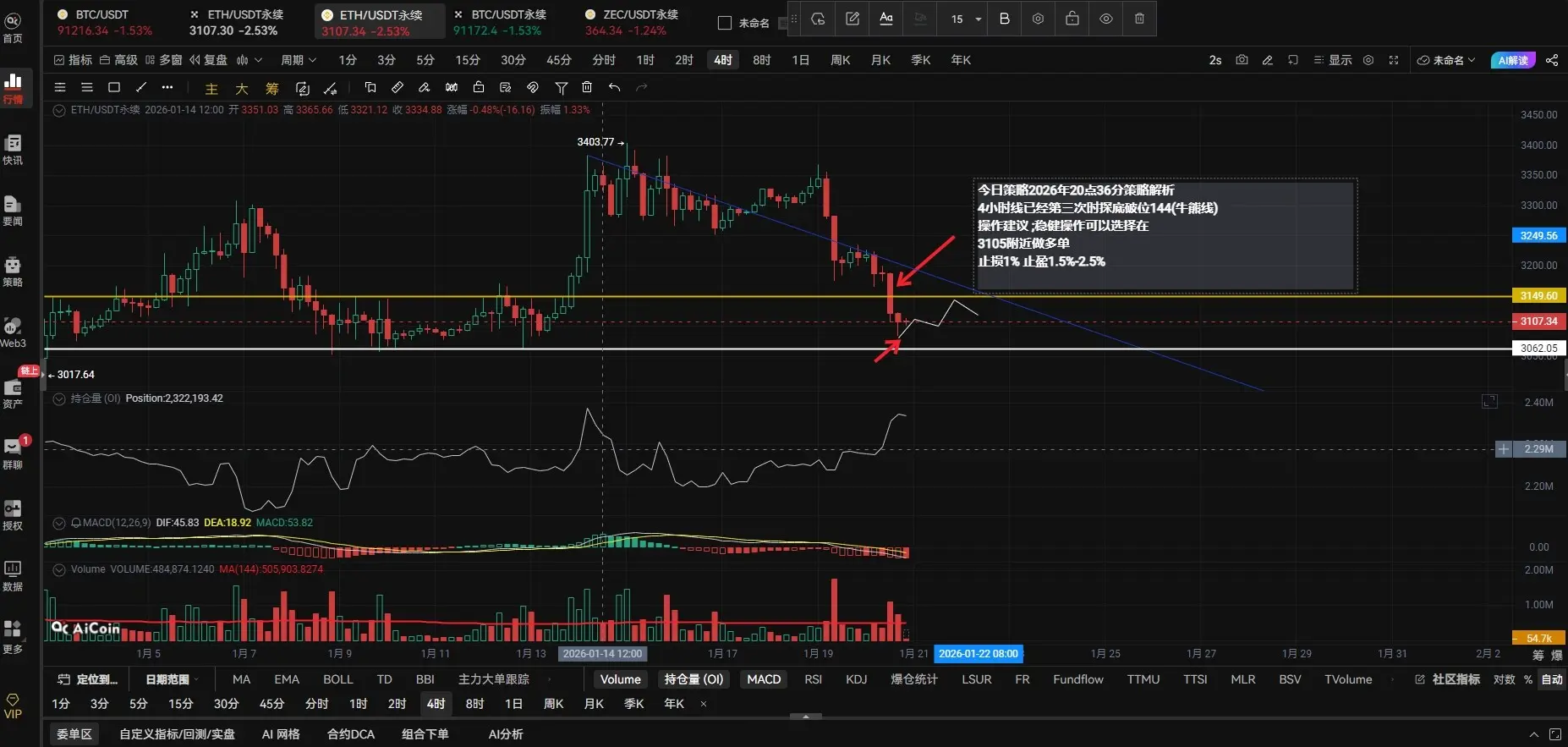1568x747 pixels.
Task: Open the 委单区 bottom tab
Action: point(74,734)
